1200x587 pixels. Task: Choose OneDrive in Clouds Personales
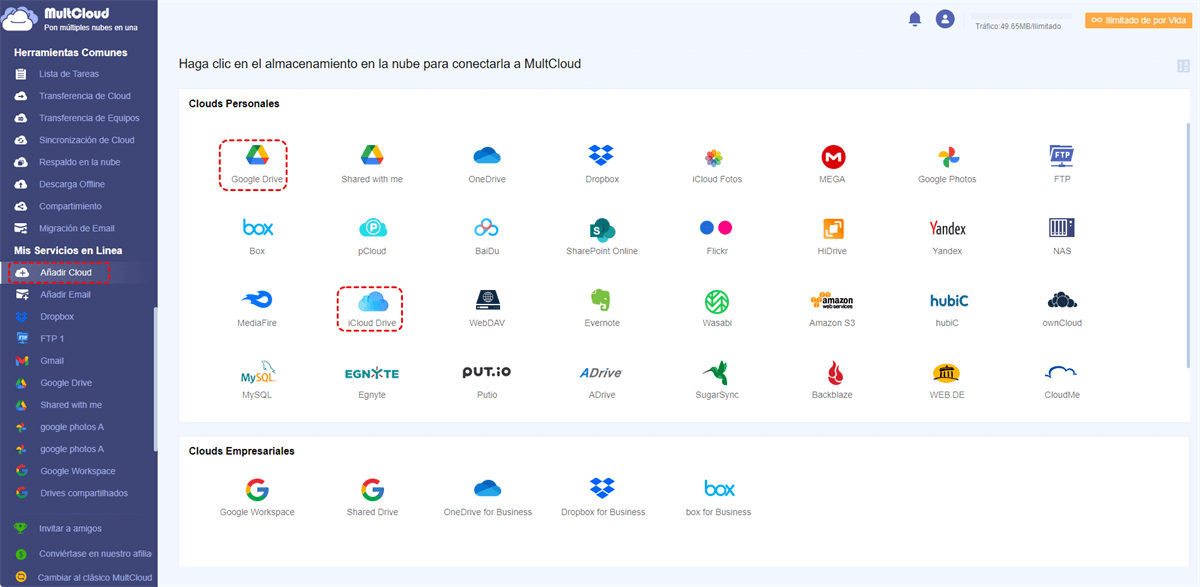coord(487,165)
